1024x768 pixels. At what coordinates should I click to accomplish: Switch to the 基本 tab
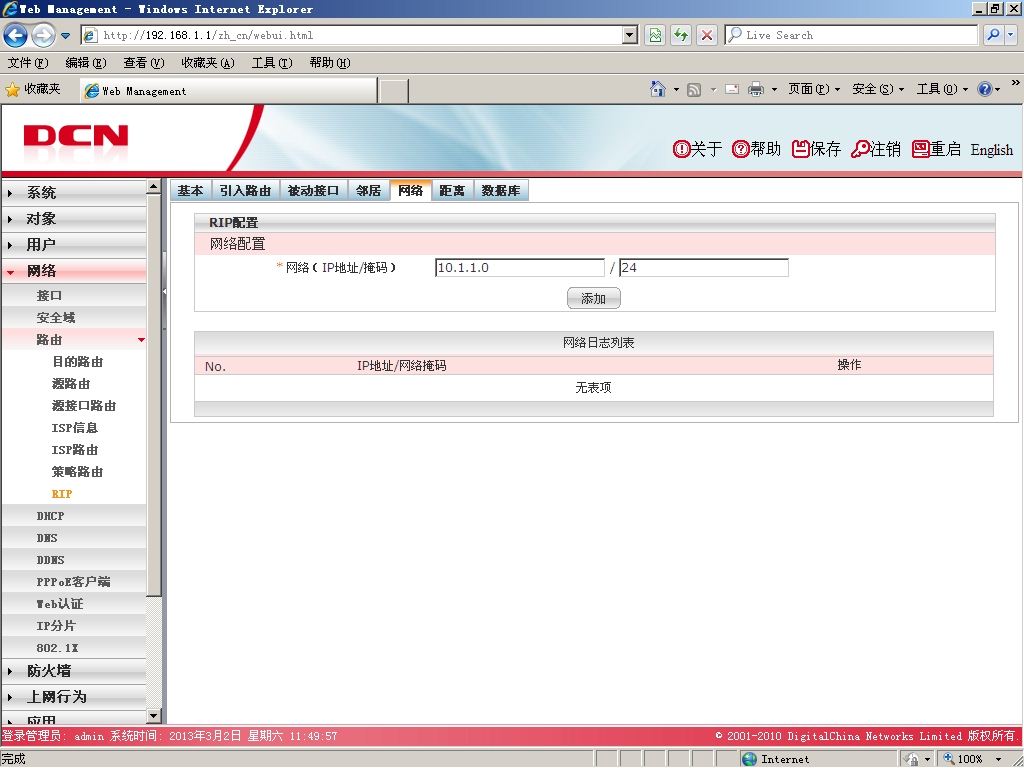[191, 191]
